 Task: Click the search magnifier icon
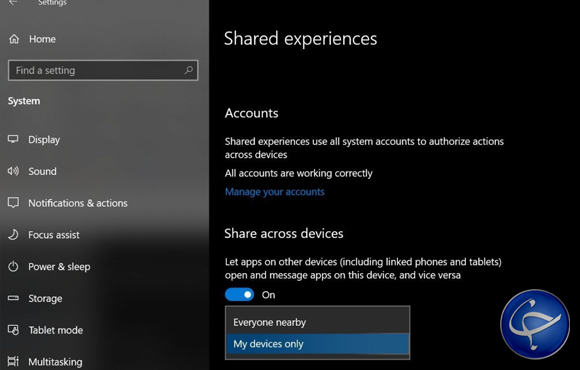(189, 70)
